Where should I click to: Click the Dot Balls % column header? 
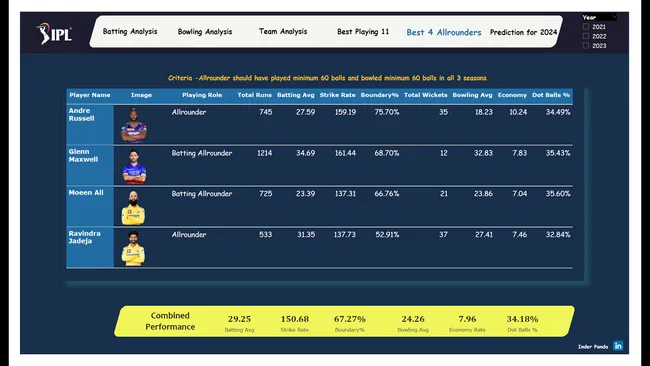(x=551, y=95)
